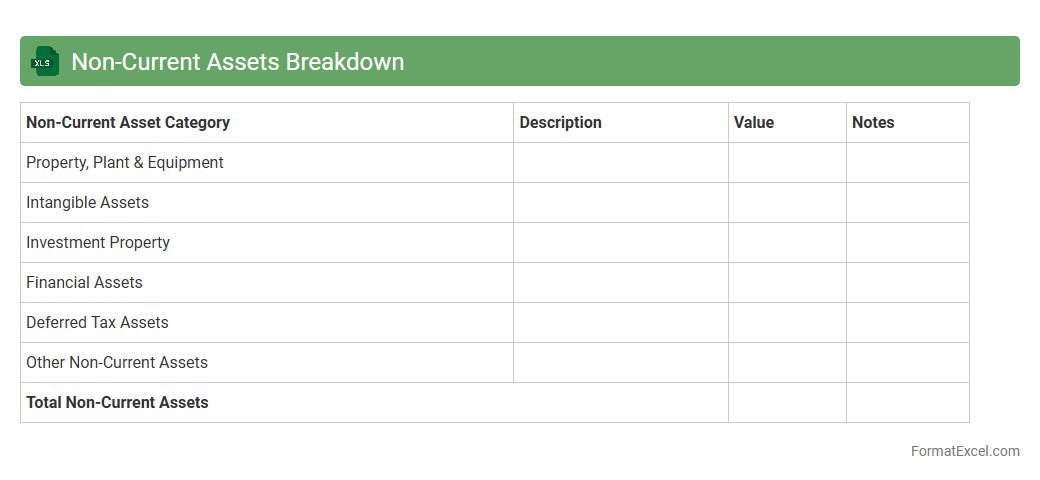Viewport: 1040px width, 480px height.
Task: Open the FormatExcel.com link
Action: [964, 451]
